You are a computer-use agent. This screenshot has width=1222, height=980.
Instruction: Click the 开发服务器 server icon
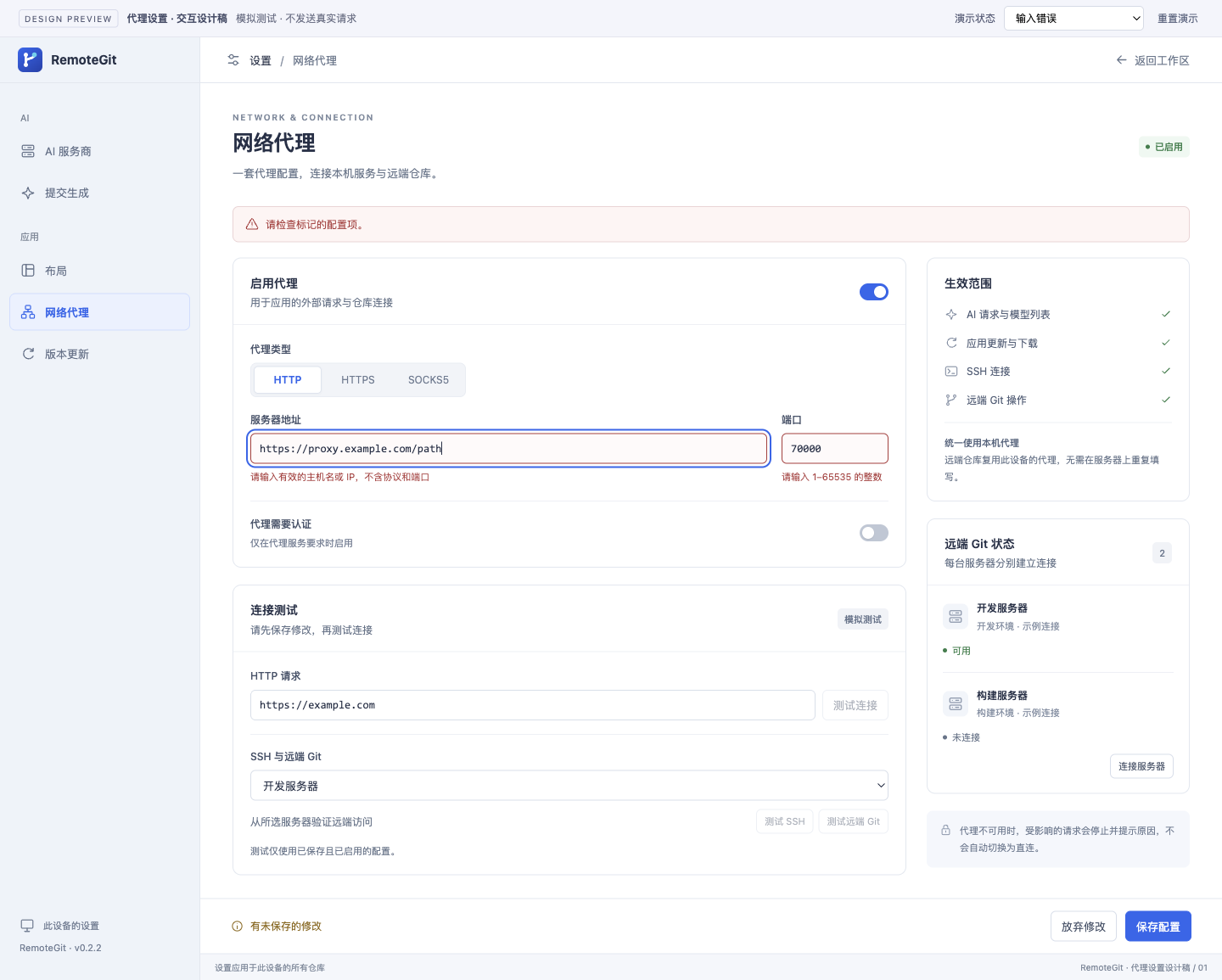956,616
